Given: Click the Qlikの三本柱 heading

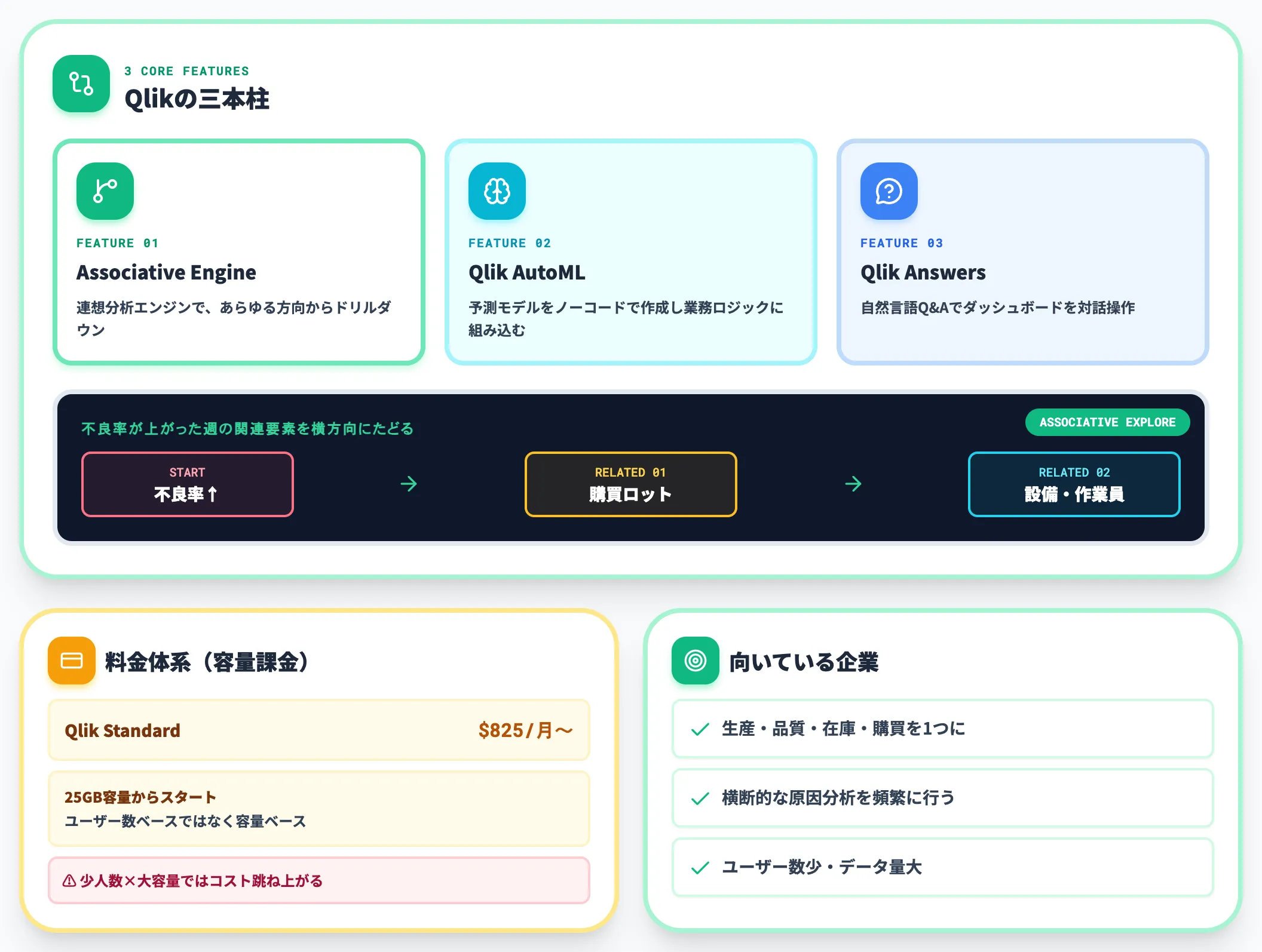Looking at the screenshot, I should [197, 99].
